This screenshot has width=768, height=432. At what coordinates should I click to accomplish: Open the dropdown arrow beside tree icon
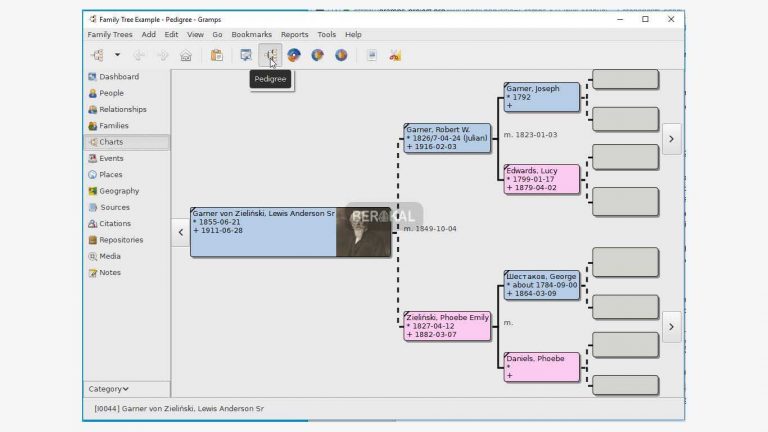tap(117, 55)
